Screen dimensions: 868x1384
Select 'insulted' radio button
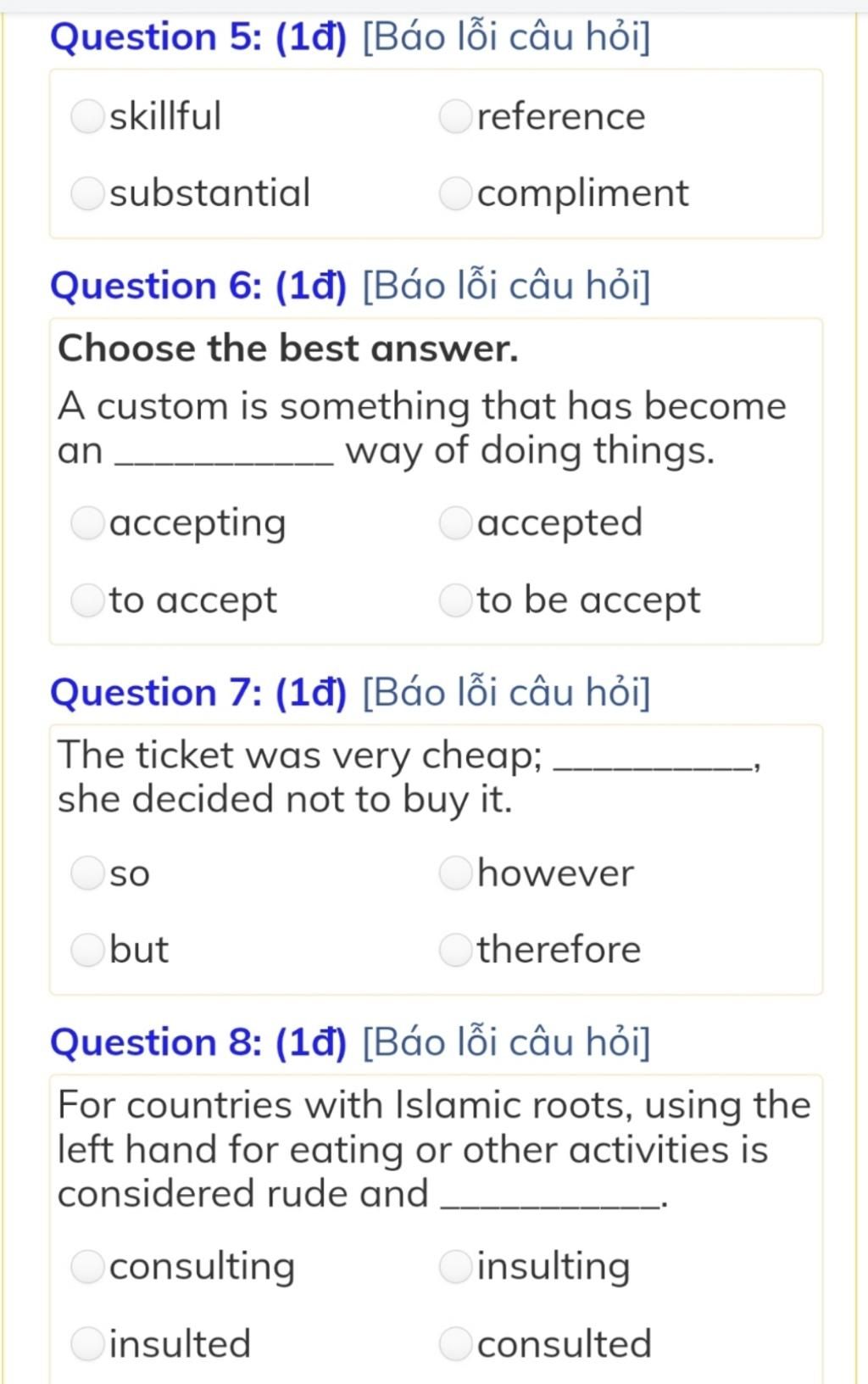[87, 1343]
